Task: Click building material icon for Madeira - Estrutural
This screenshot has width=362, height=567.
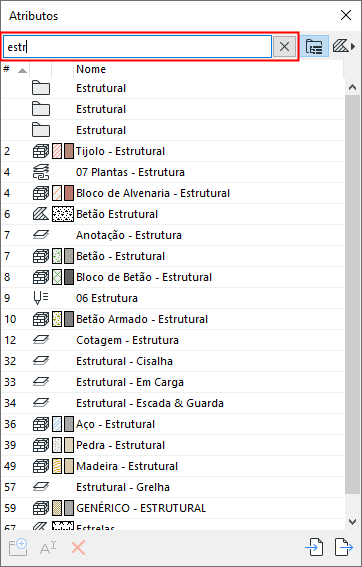Action: 41,466
